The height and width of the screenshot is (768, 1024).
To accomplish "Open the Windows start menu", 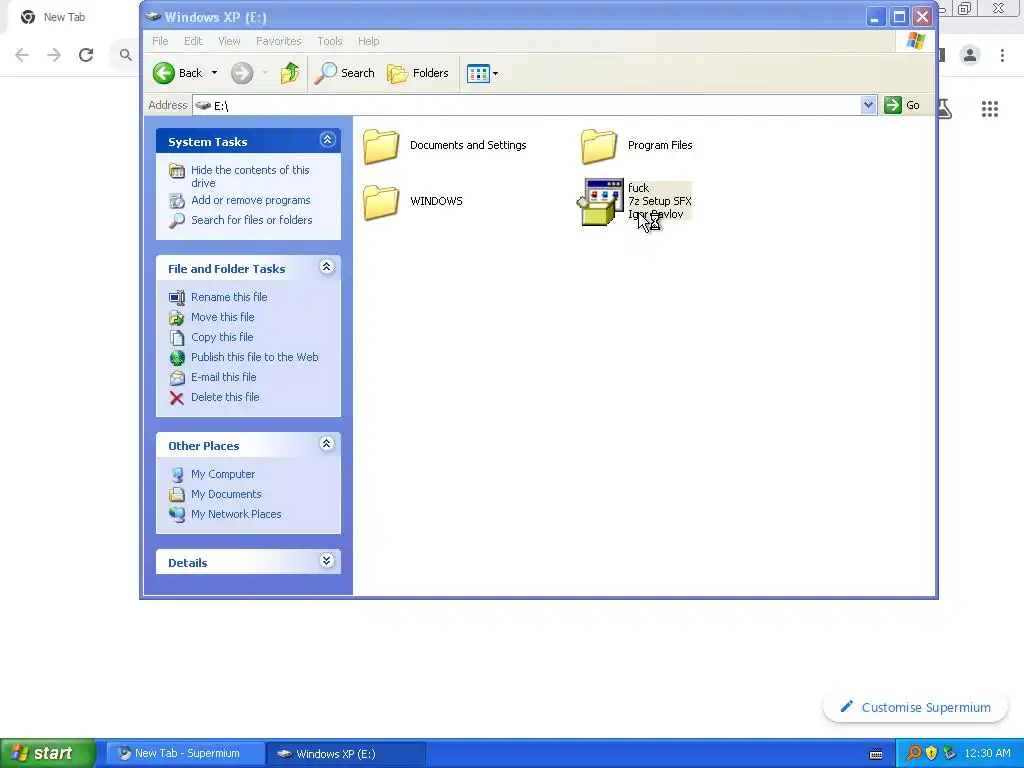I will 48,753.
